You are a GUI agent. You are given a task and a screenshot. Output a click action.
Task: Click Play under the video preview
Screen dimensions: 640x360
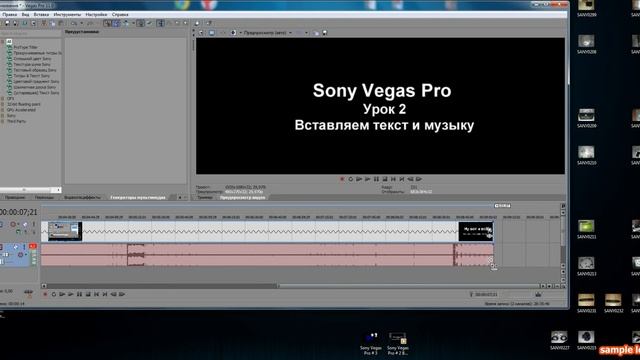click(x=367, y=179)
